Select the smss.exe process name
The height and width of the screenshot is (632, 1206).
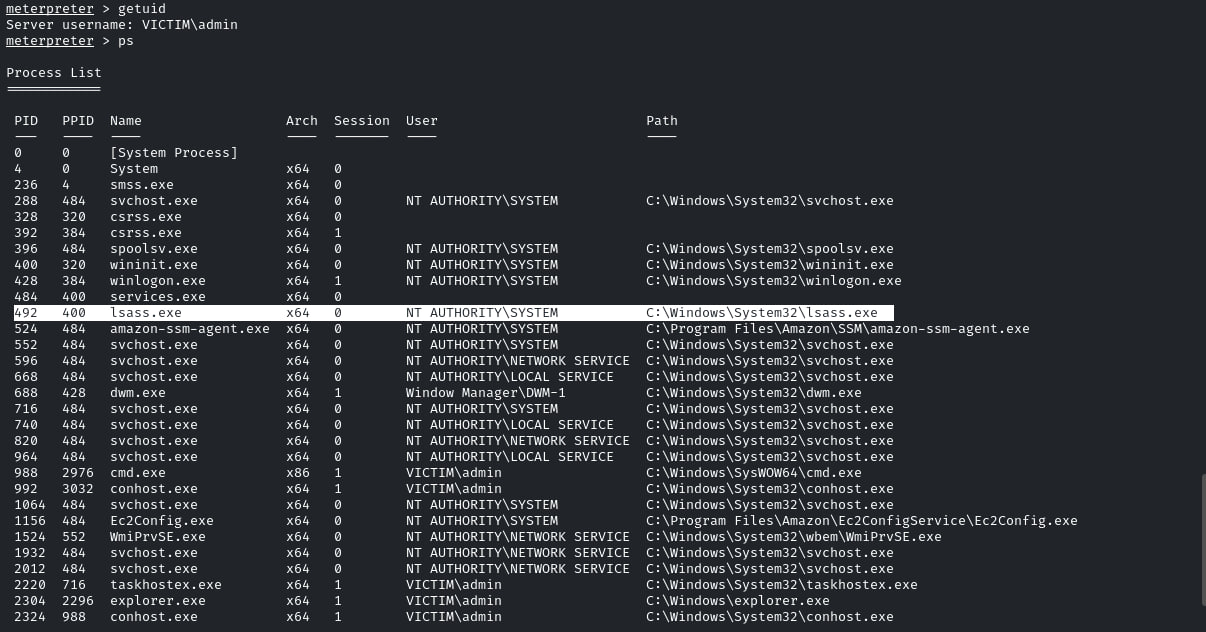tap(142, 185)
